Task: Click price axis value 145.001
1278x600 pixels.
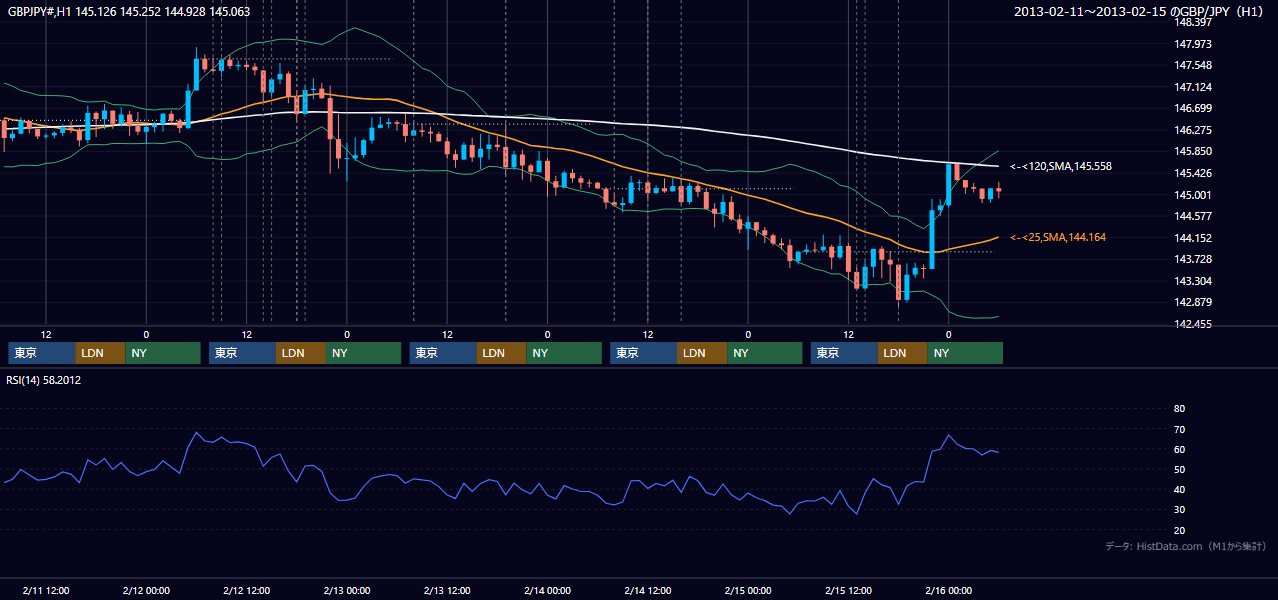Action: [1193, 195]
